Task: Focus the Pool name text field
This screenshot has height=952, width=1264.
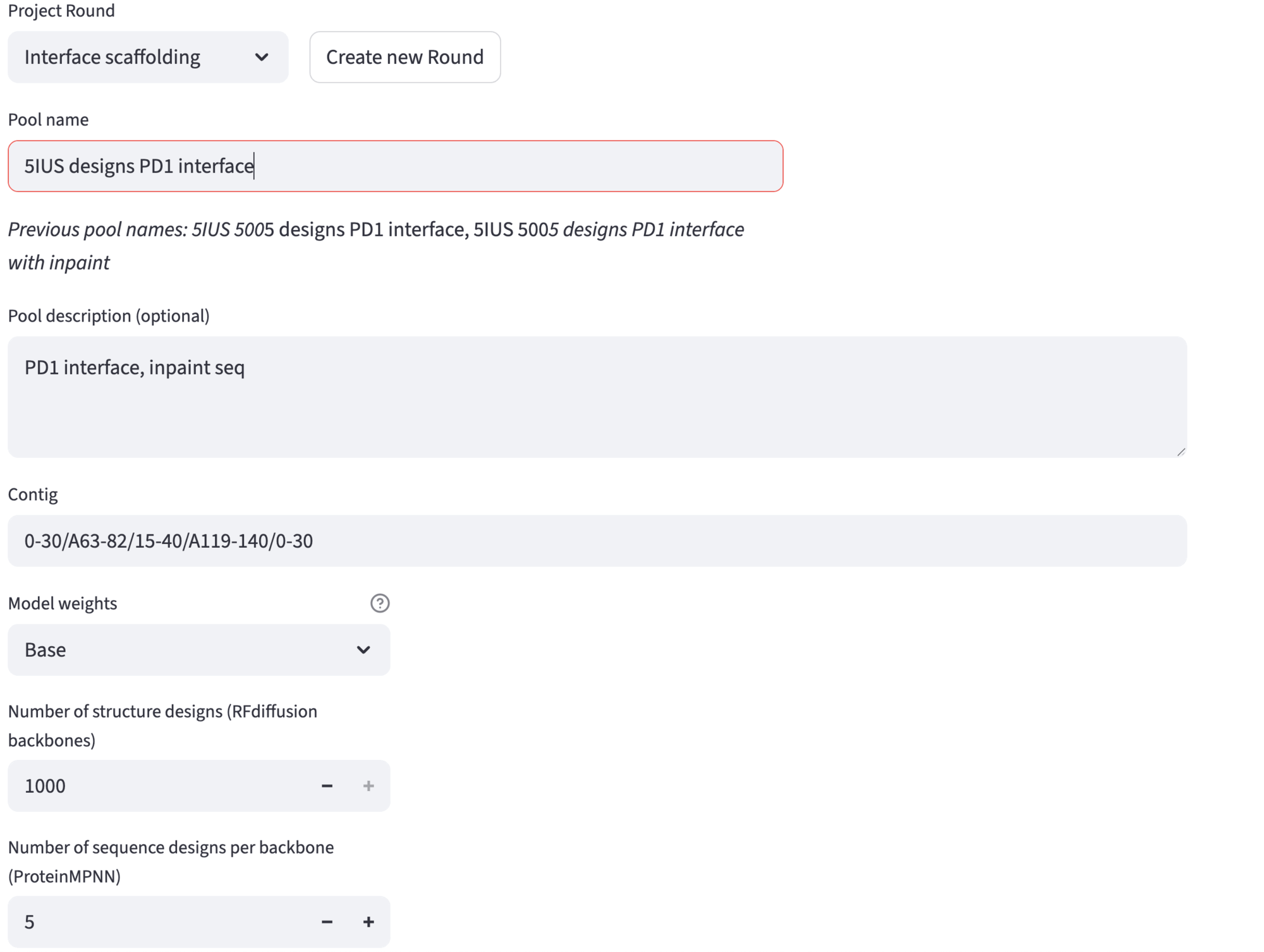Action: point(442,166)
